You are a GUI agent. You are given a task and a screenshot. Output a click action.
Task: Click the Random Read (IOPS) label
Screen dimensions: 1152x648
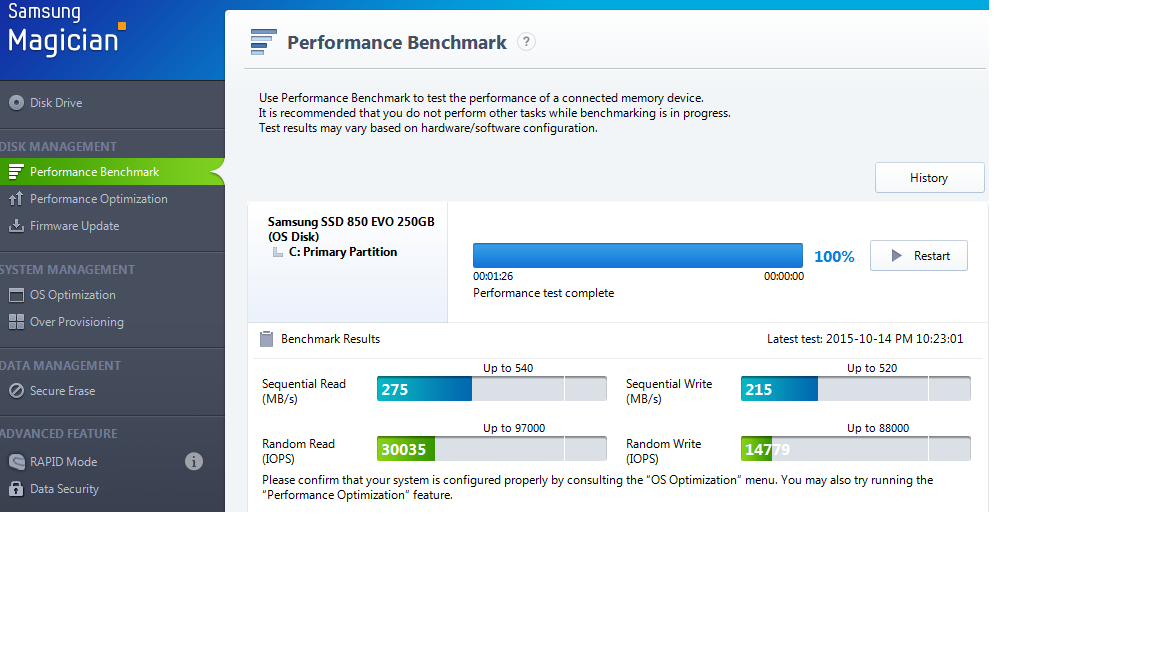(x=298, y=451)
